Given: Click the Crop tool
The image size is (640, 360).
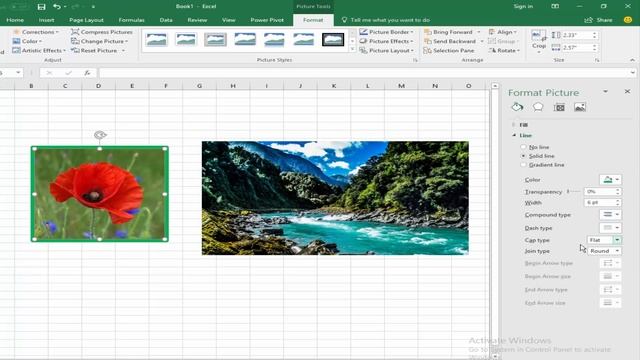Looking at the screenshot, I should click(x=539, y=40).
